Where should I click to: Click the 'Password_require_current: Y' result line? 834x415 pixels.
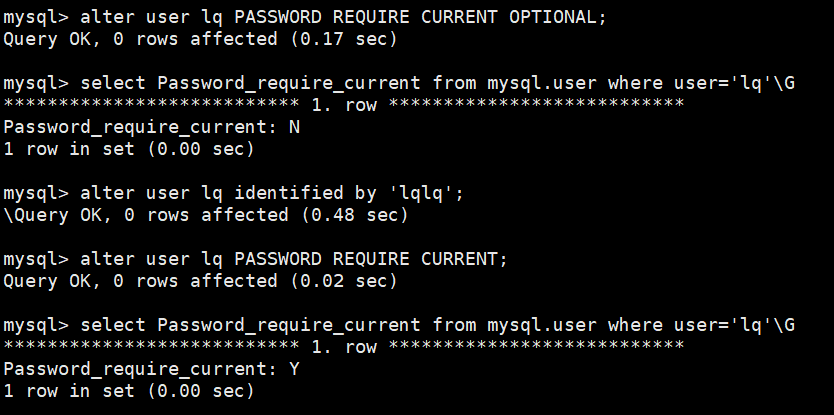[152, 369]
